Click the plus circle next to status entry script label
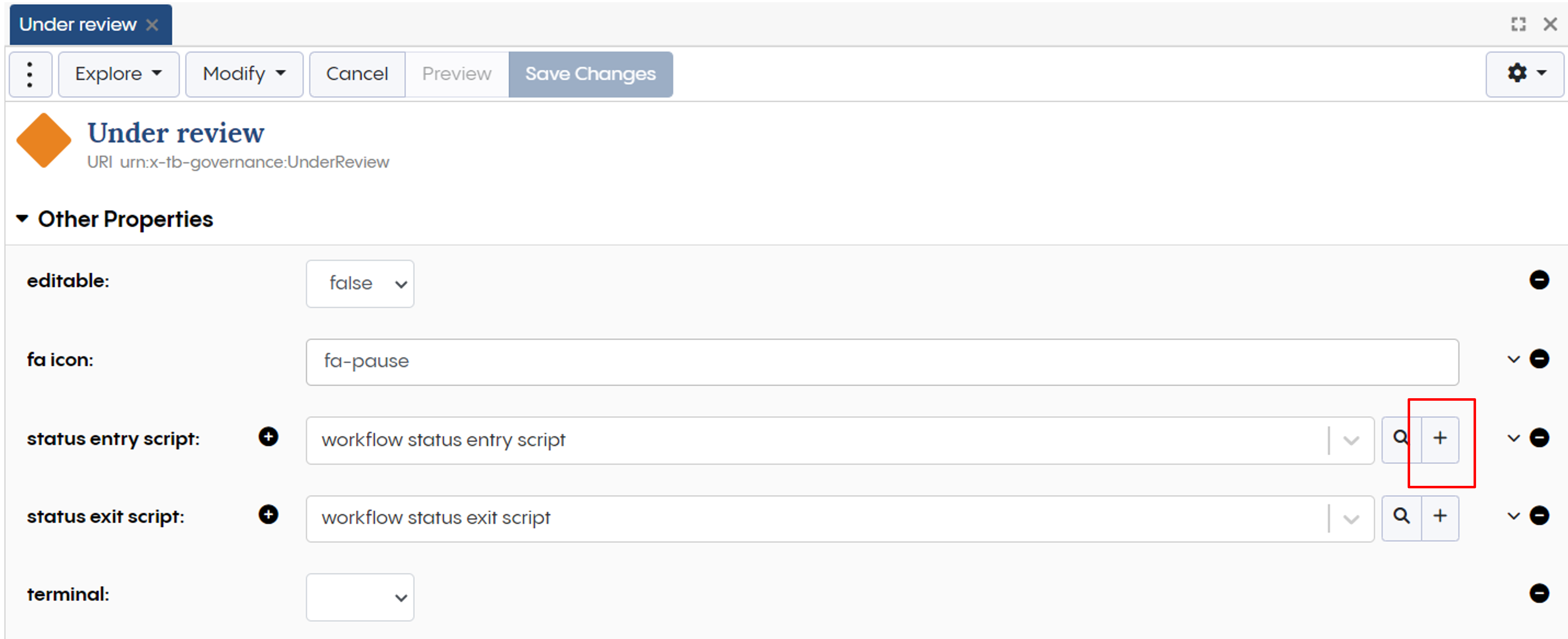Viewport: 1568px width, 639px height. 268,436
